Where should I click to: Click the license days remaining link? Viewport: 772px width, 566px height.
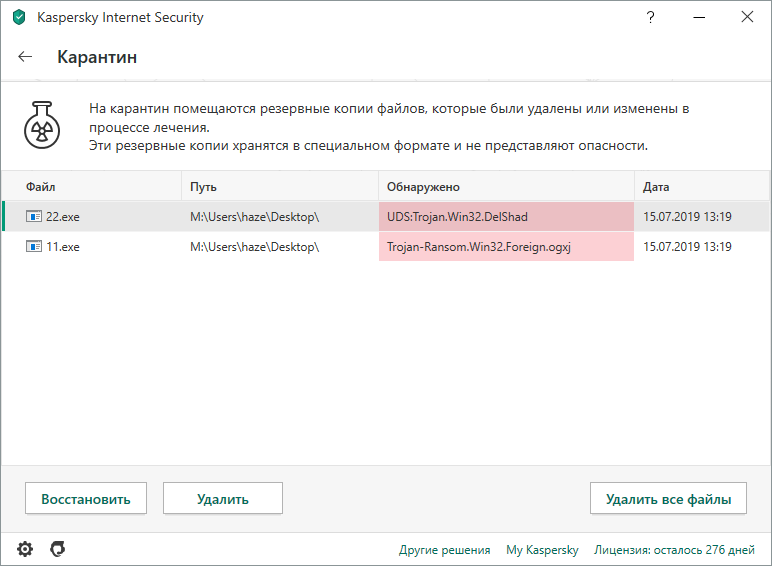pyautogui.click(x=675, y=550)
